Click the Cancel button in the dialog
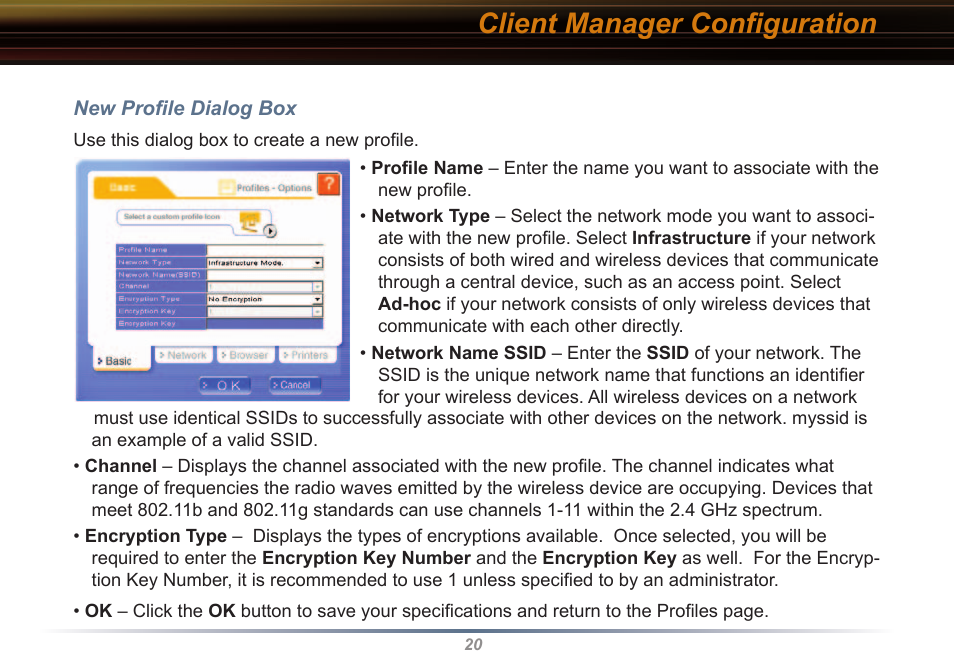Screen dimensions: 954x661 pyautogui.click(x=295, y=385)
